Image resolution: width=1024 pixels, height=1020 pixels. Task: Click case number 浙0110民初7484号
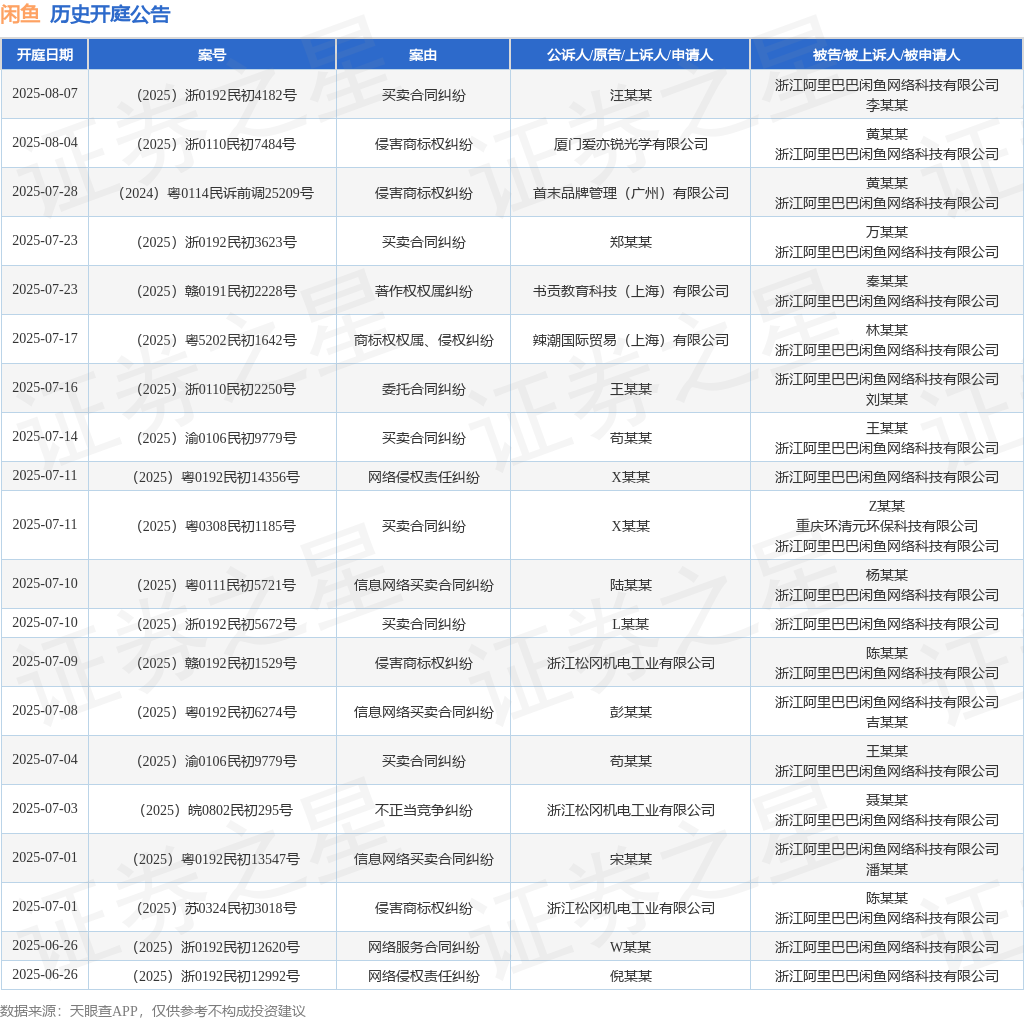216,144
